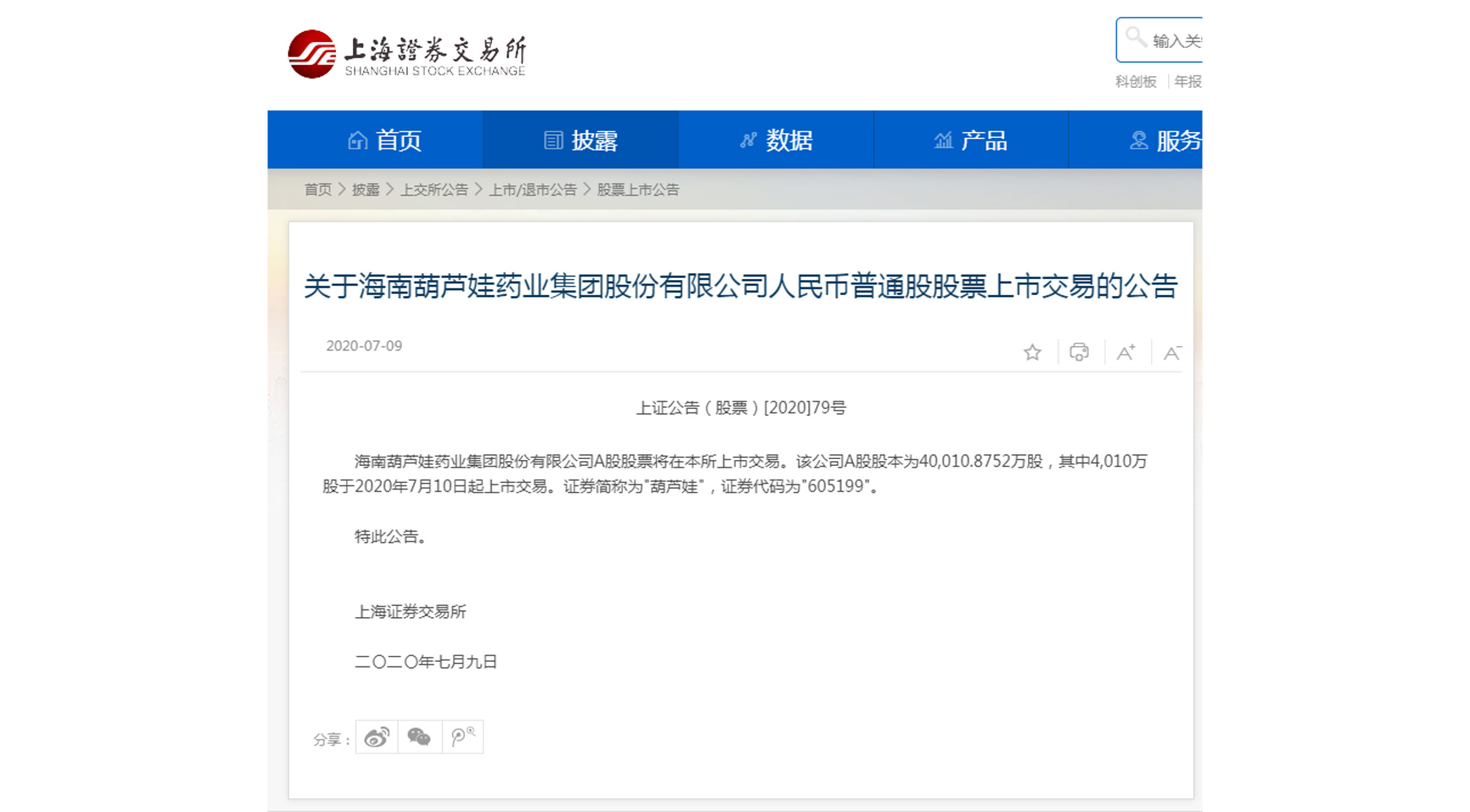Open the 首页 navigation tab
Screen dimensions: 1470x812
point(375,140)
